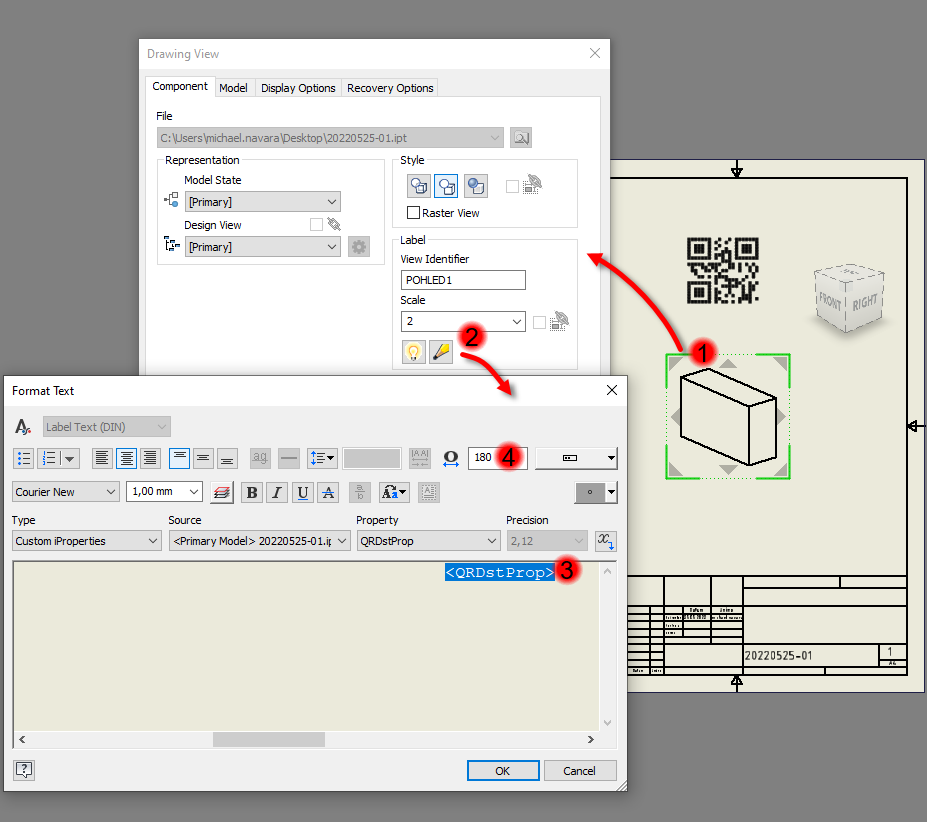Click the help icon in Format Text
Screen dimensions: 927x822
coord(24,770)
